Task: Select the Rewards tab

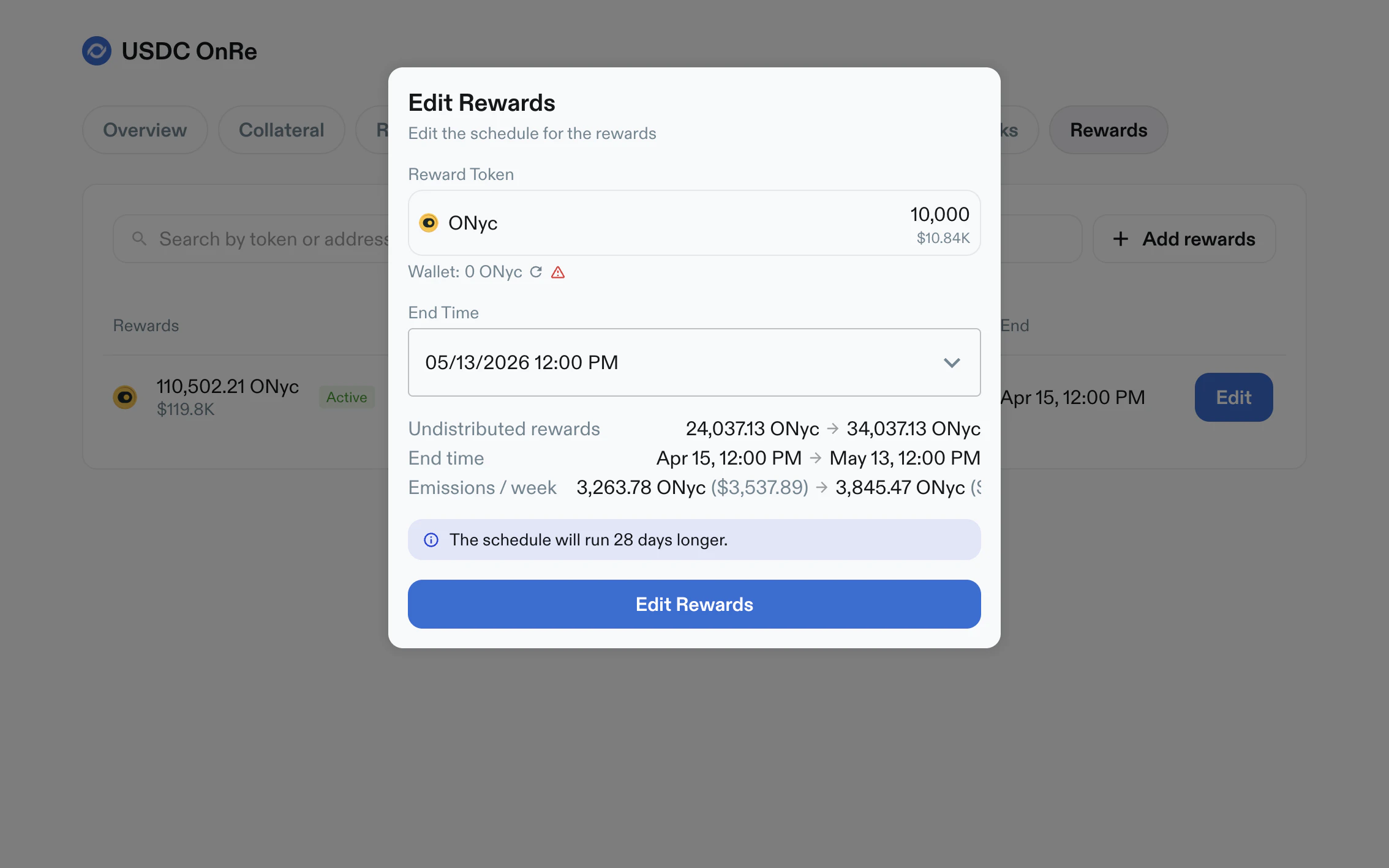Action: click(x=1108, y=130)
